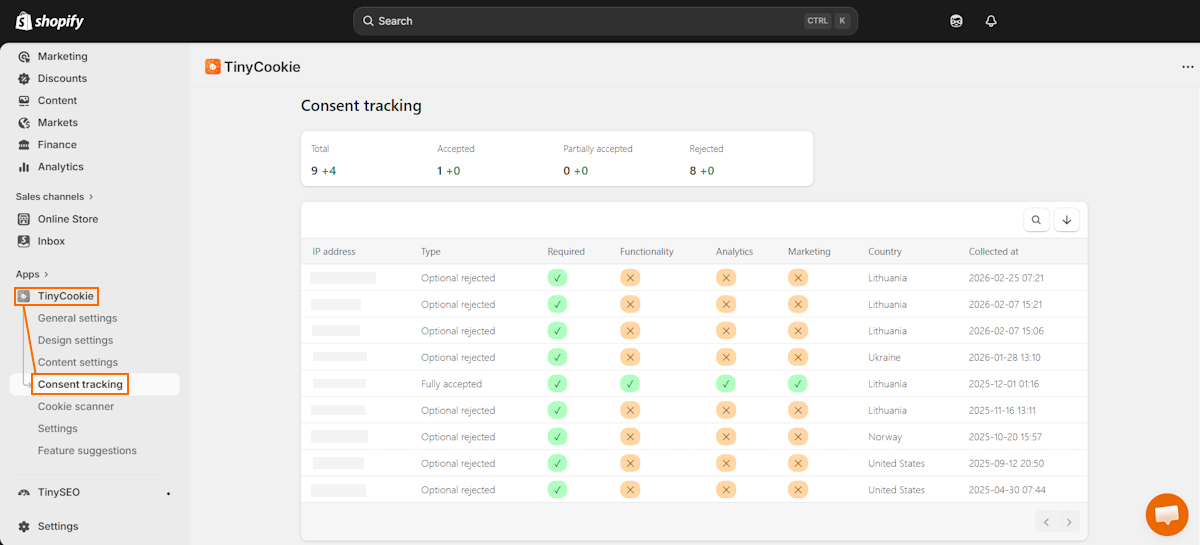Open Content settings under TinyCookie
This screenshot has width=1200, height=545.
coord(78,362)
